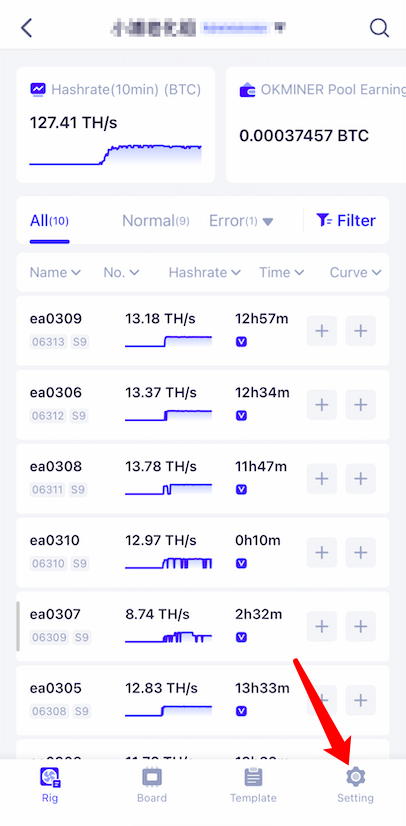
Task: Select the Rig tab icon
Action: pyautogui.click(x=50, y=776)
